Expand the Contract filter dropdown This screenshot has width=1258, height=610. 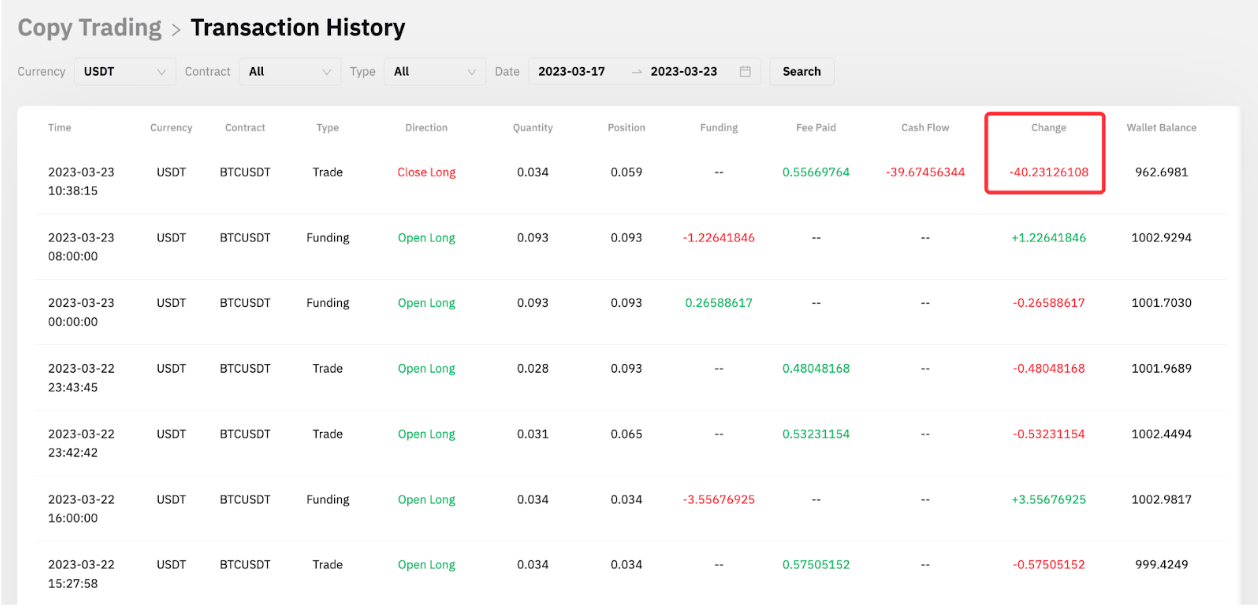tap(290, 72)
